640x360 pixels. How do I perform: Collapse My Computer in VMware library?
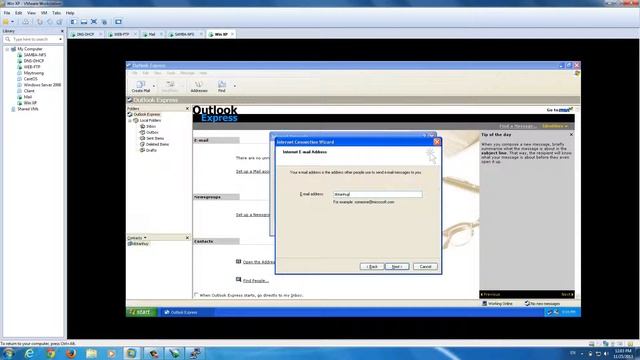[7, 49]
